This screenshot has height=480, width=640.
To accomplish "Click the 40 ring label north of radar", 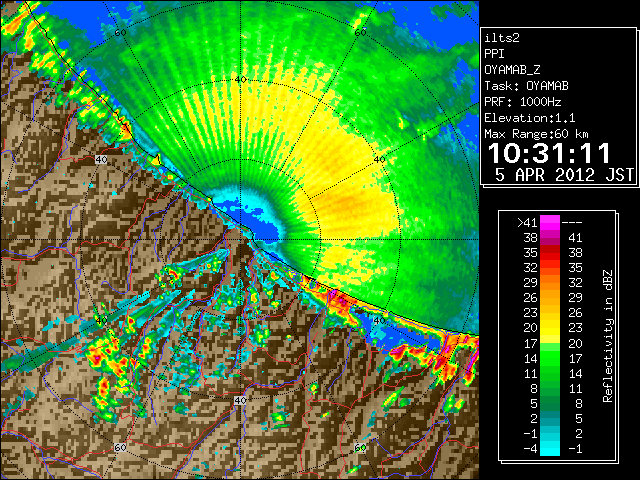I will [x=240, y=79].
